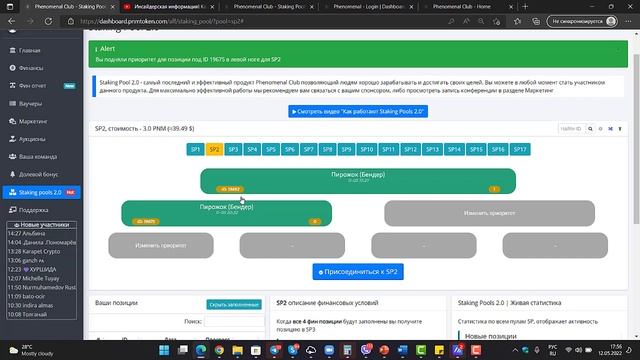Open Ваучеры in the sidebar
The width and height of the screenshot is (640, 360).
pos(30,104)
